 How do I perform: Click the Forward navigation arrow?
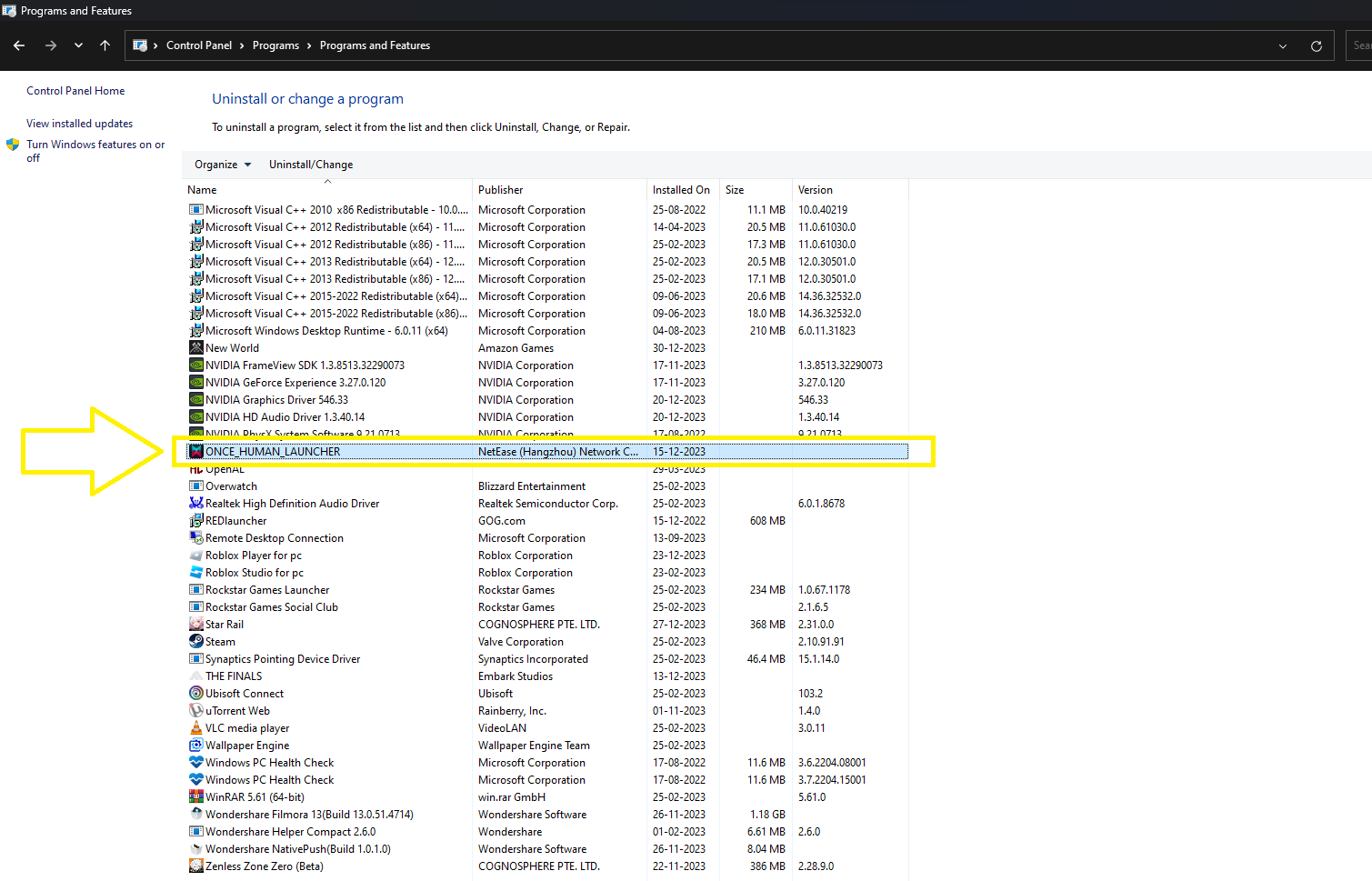[x=51, y=45]
